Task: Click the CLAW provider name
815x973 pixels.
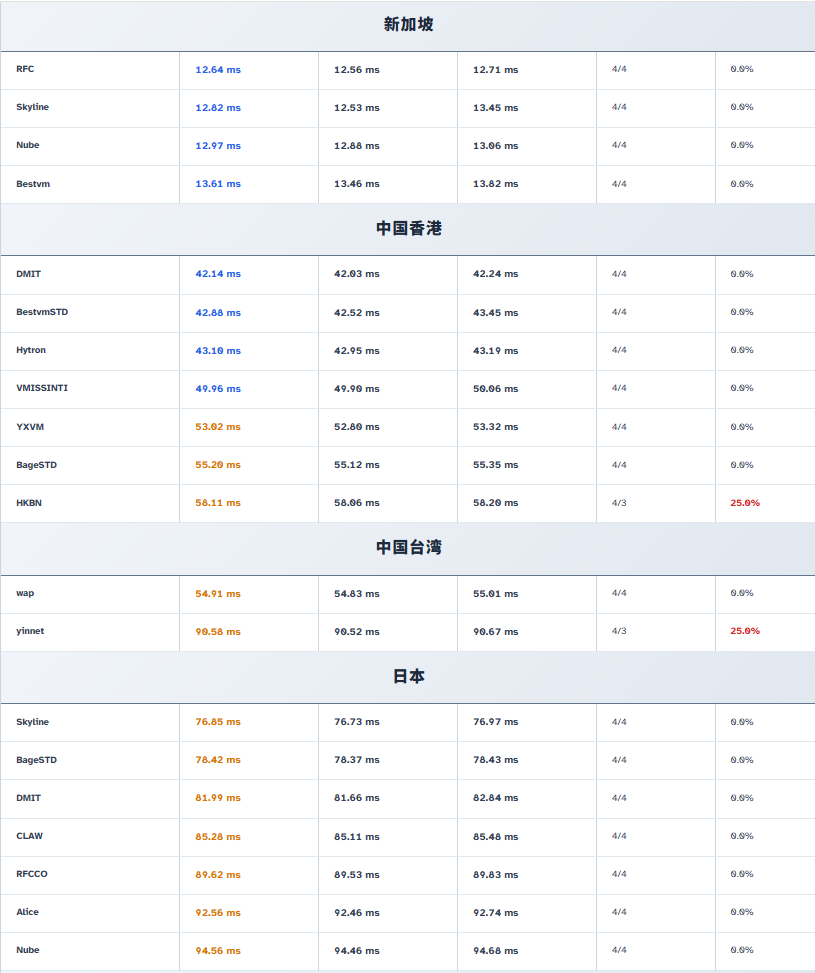Action: [29, 836]
